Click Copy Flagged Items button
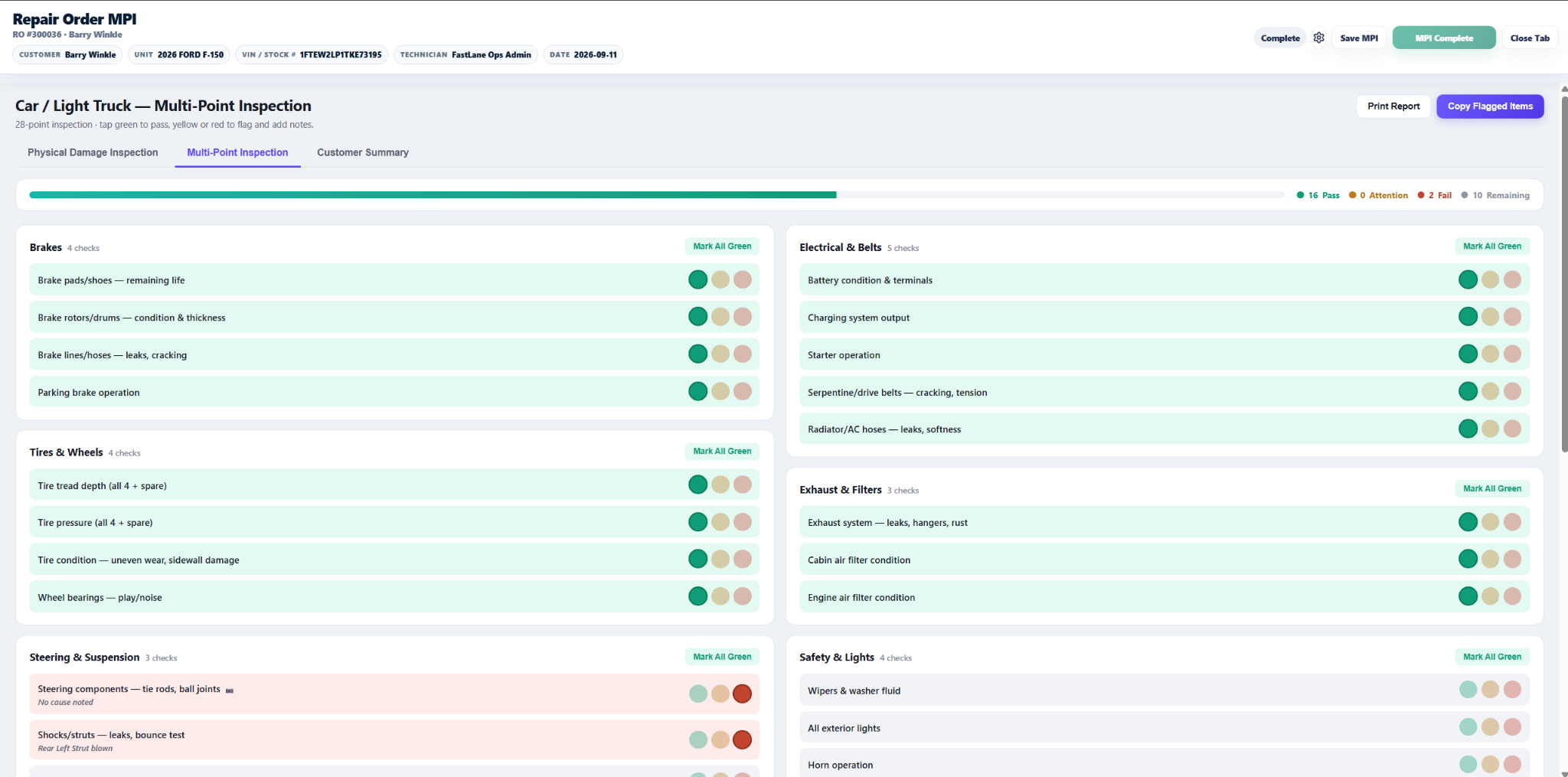The image size is (1568, 777). (1490, 106)
